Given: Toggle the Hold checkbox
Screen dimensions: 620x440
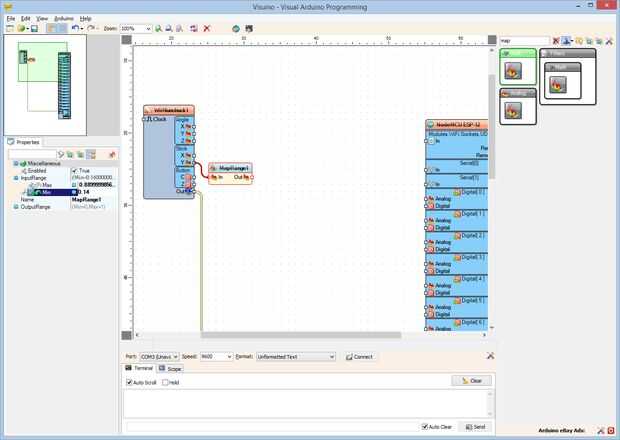Looking at the screenshot, I should pyautogui.click(x=165, y=382).
